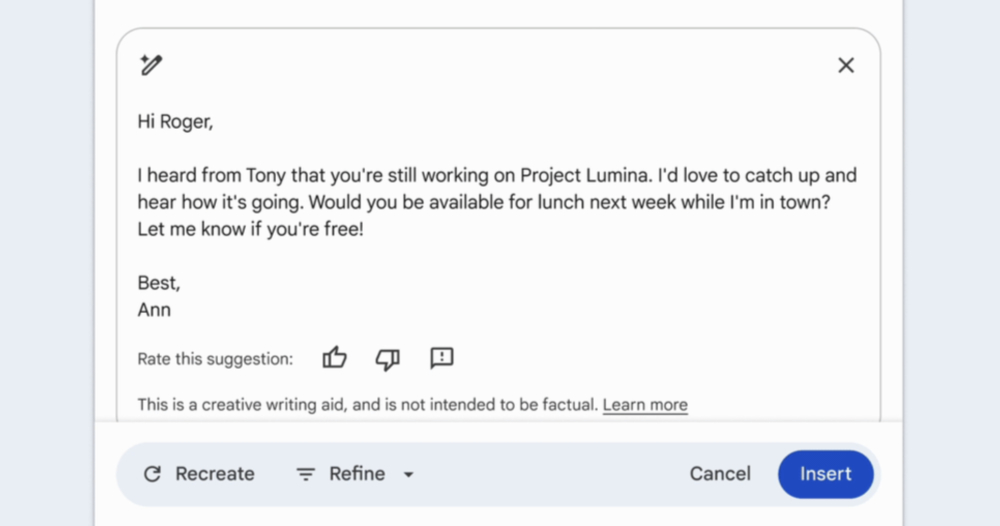Click the "Ann" signature line
Image resolution: width=1000 pixels, height=526 pixels.
point(154,310)
